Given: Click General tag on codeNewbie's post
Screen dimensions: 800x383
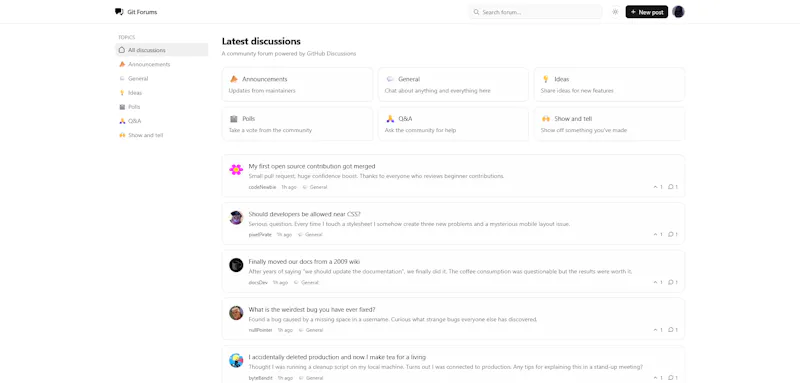Looking at the screenshot, I should 315,187.
